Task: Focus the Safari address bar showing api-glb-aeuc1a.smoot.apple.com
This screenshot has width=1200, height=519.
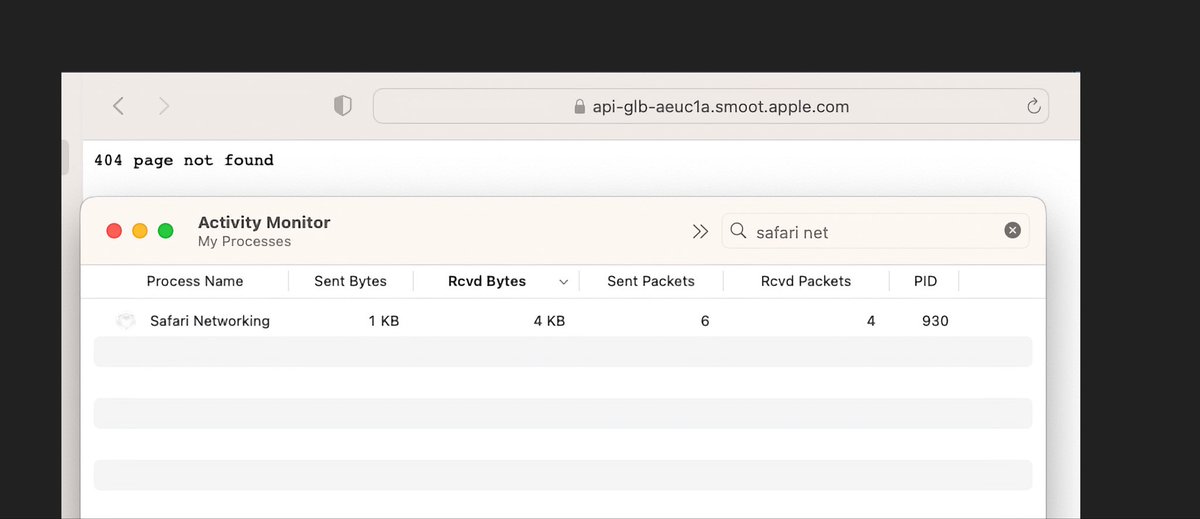Action: click(x=711, y=106)
